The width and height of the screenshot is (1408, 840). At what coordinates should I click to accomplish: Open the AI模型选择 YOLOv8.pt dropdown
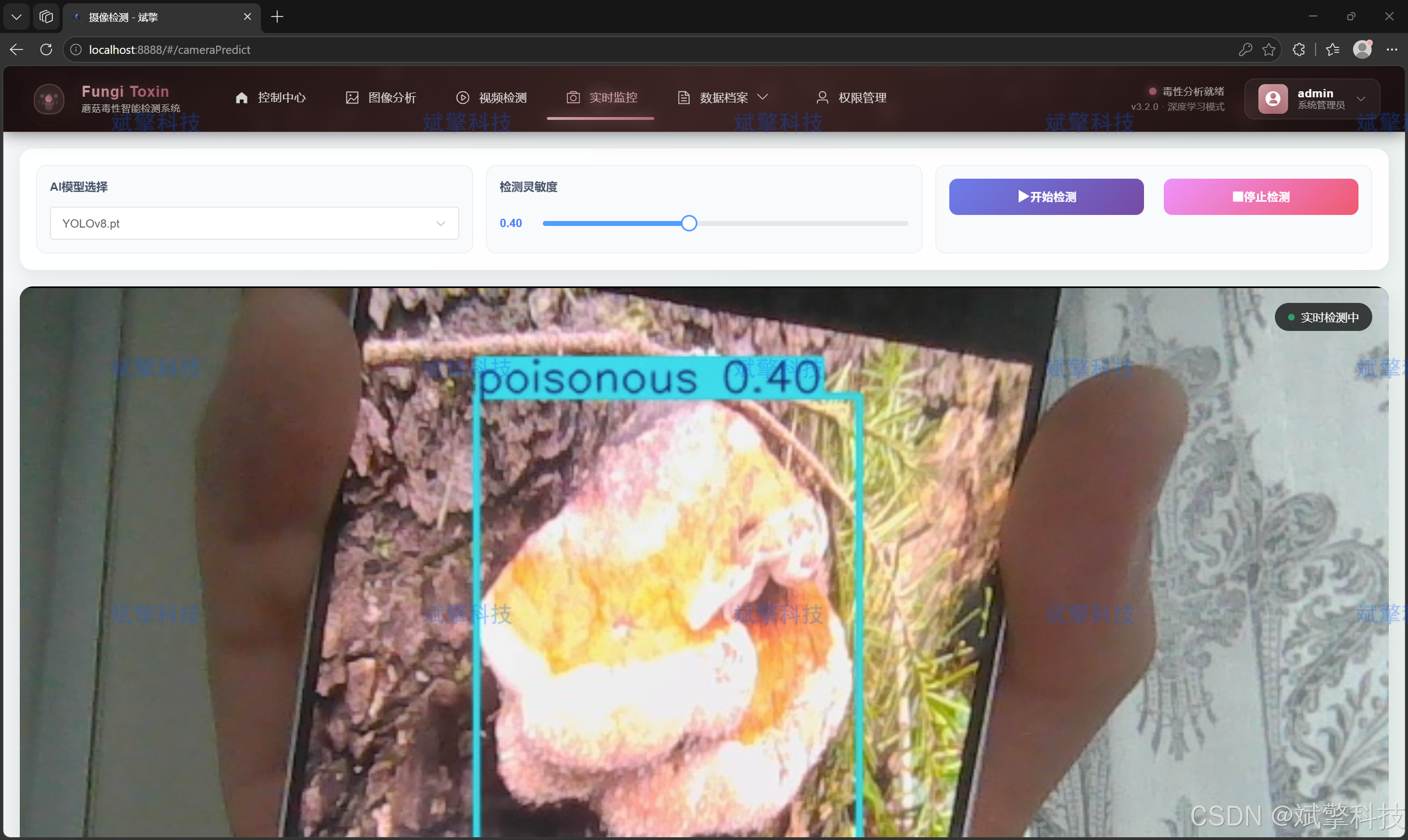click(254, 223)
